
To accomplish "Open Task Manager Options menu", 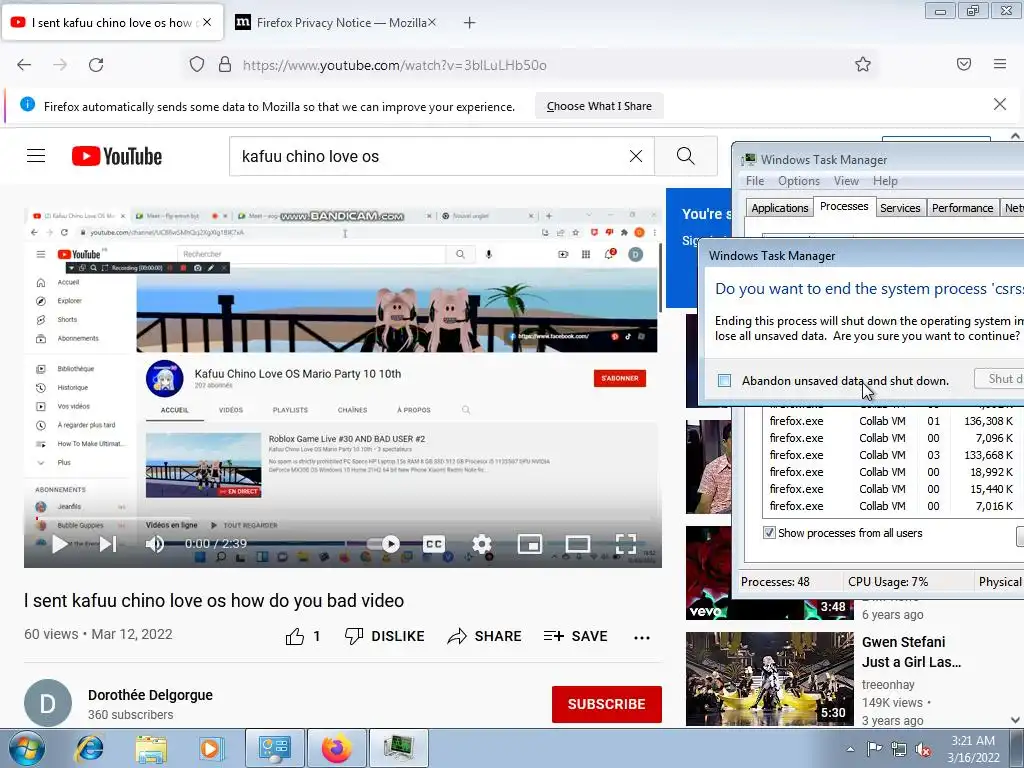I will pos(799,181).
